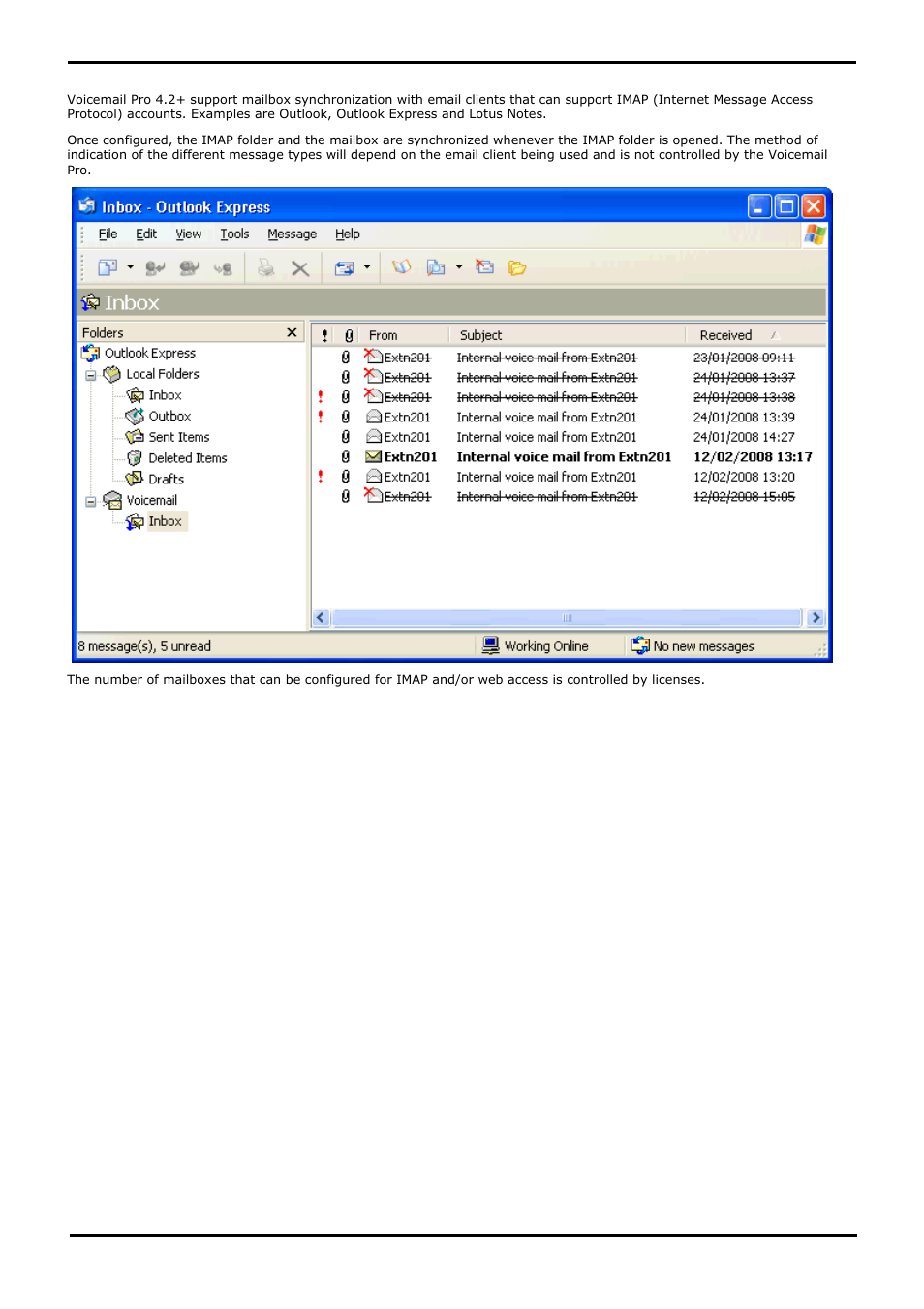Select message received 12/02/2008 13:20

tap(570, 477)
